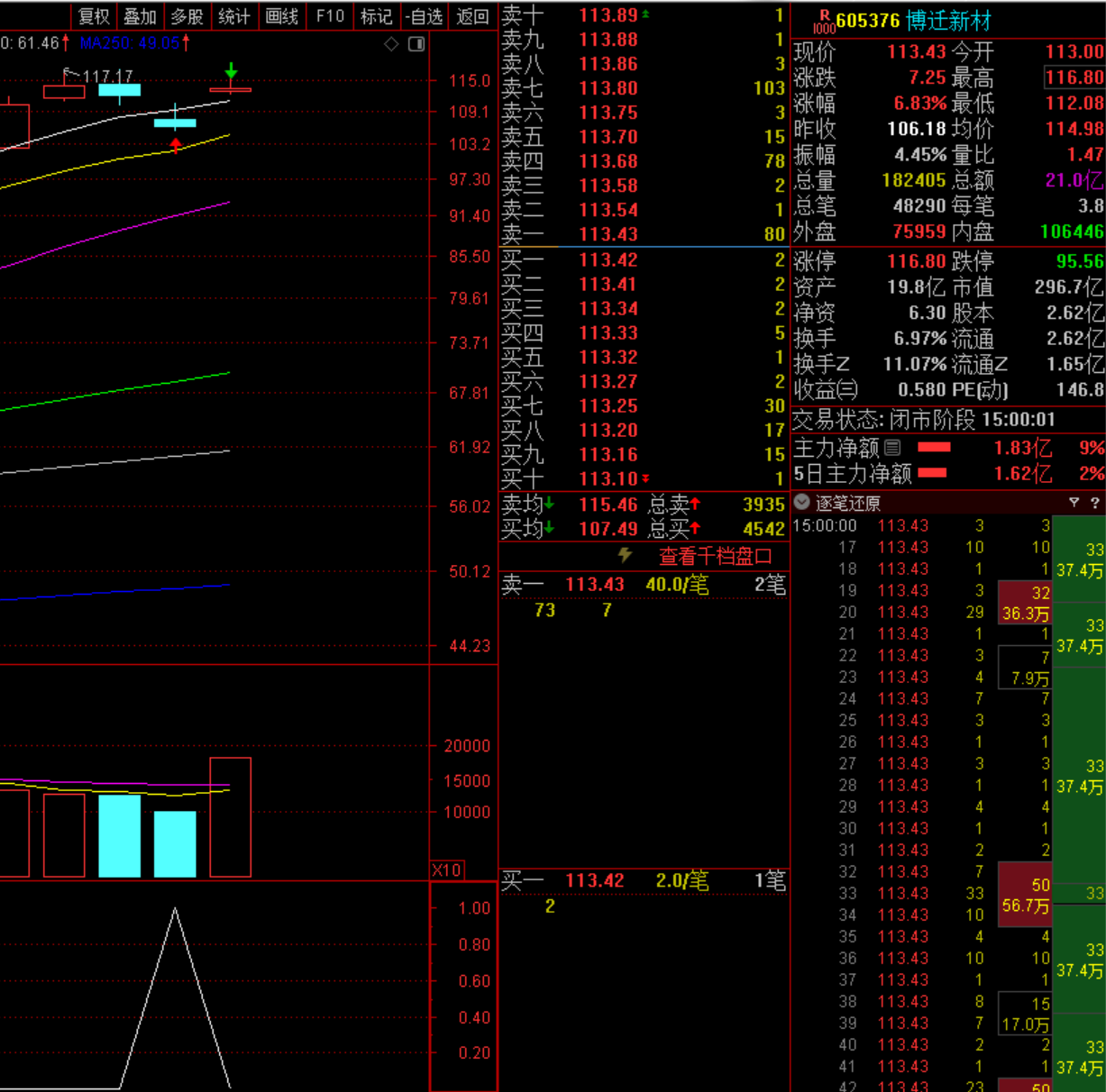
Task: Open the question mark help icon
Action: [x=1094, y=503]
